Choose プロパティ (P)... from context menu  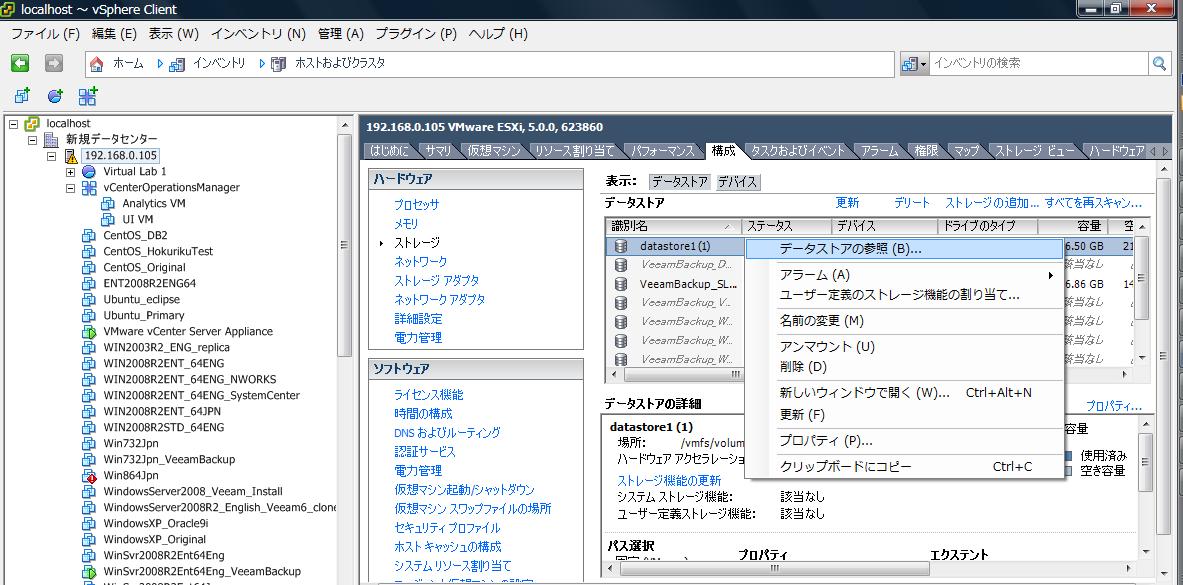(904, 441)
